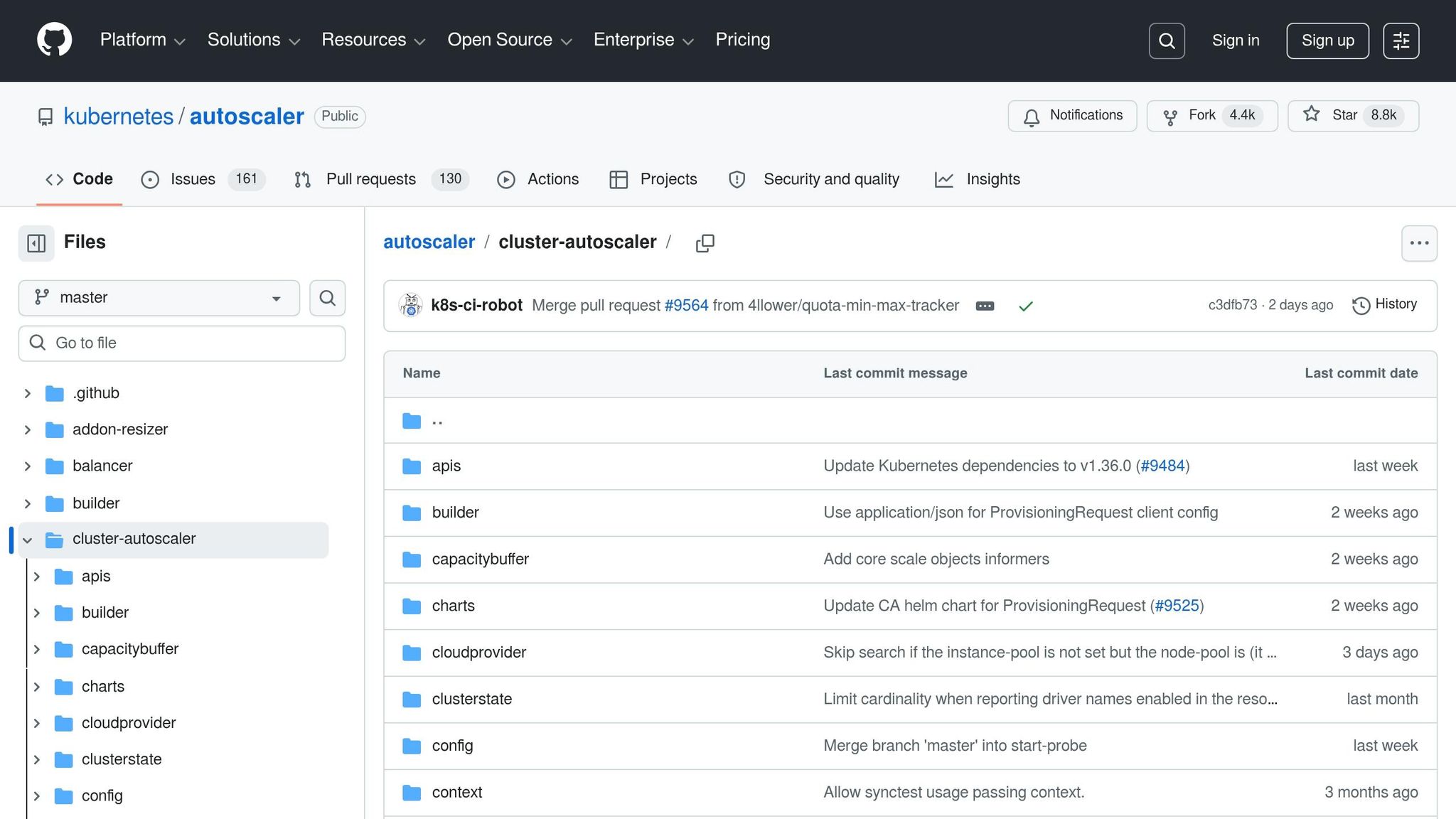The image size is (1456, 819).
Task: Switch to the Issues tab
Action: pyautogui.click(x=203, y=179)
